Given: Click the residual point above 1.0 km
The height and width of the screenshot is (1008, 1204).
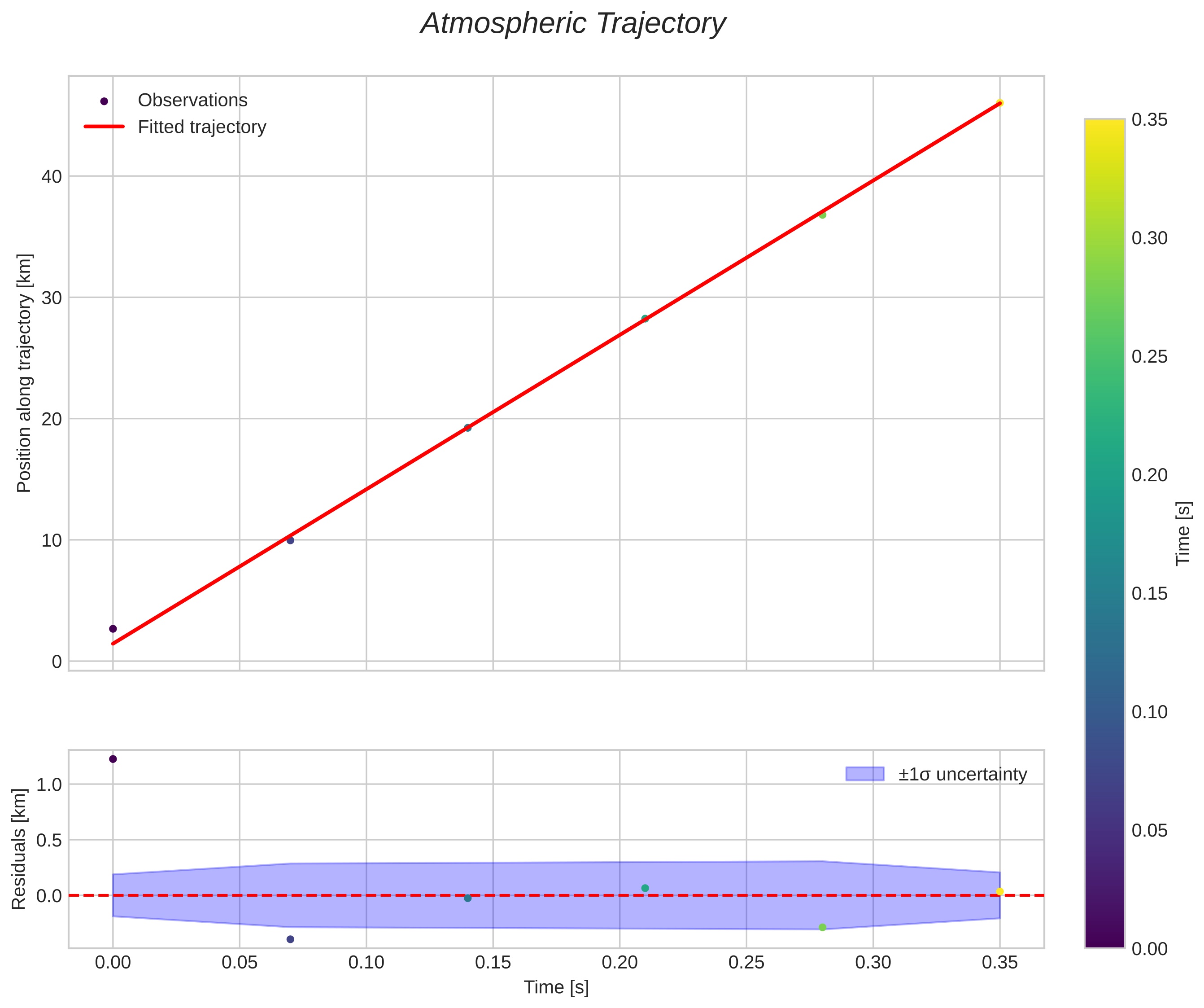Looking at the screenshot, I should (x=113, y=759).
